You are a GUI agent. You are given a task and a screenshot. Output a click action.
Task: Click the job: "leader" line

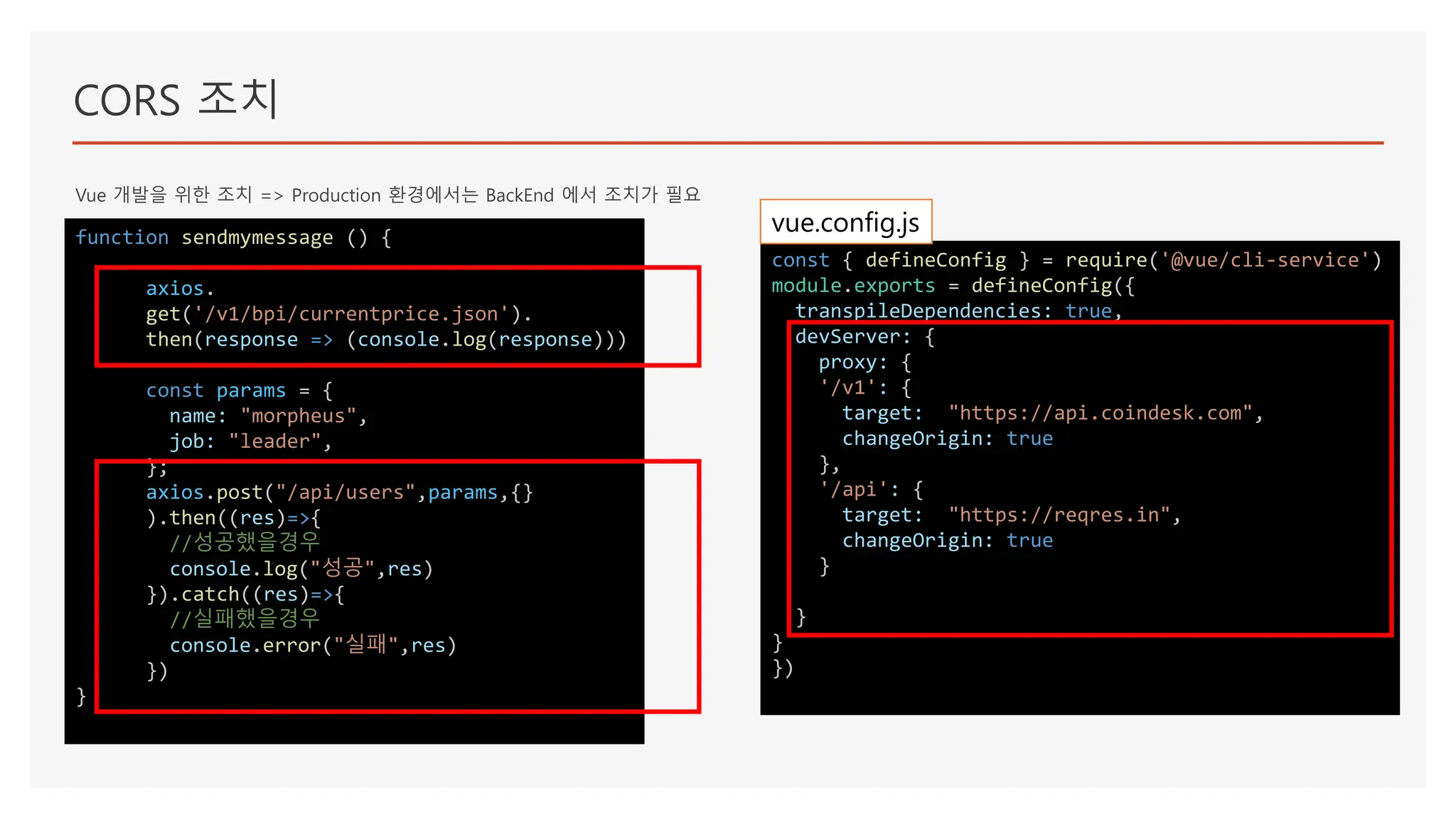[x=250, y=441]
